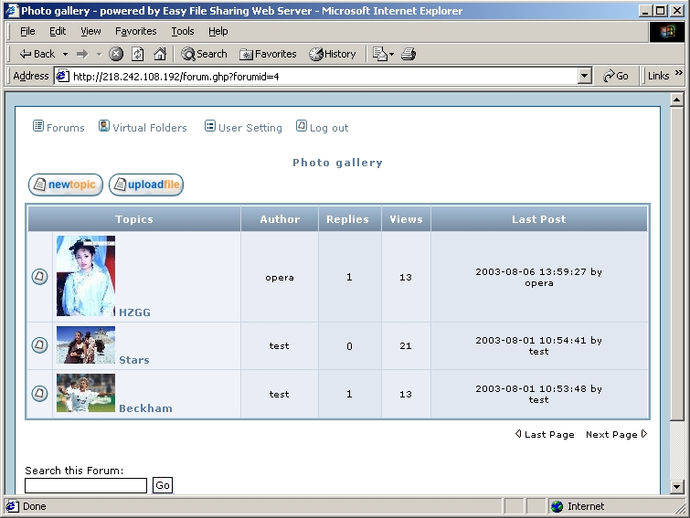Open the Search toolbar button
Screen dimensions: 690x518
point(204,54)
